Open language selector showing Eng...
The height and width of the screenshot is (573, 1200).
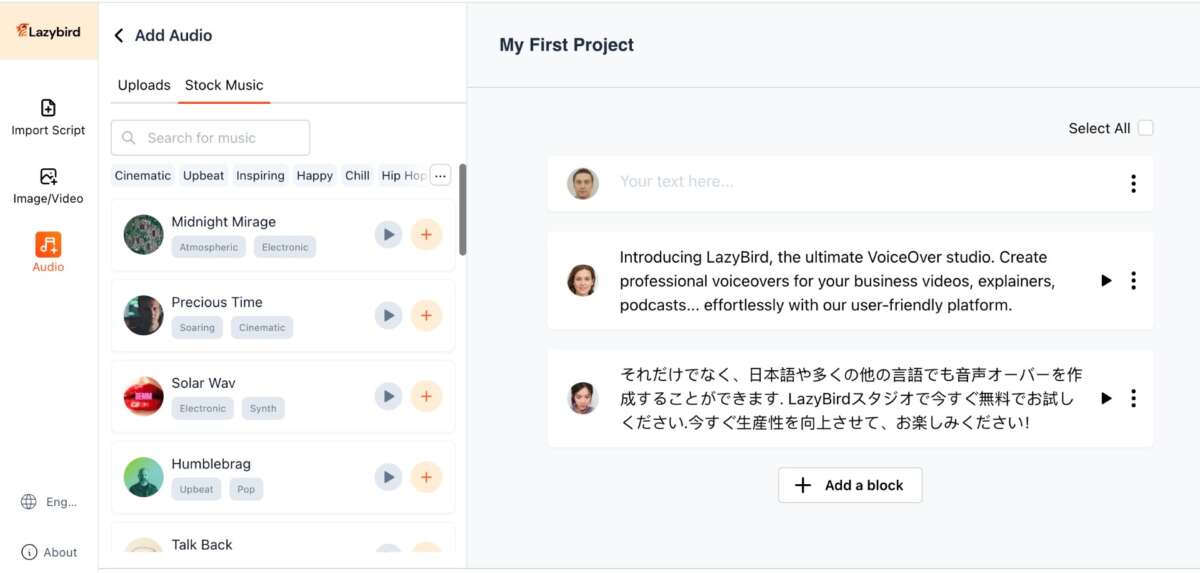[x=49, y=502]
